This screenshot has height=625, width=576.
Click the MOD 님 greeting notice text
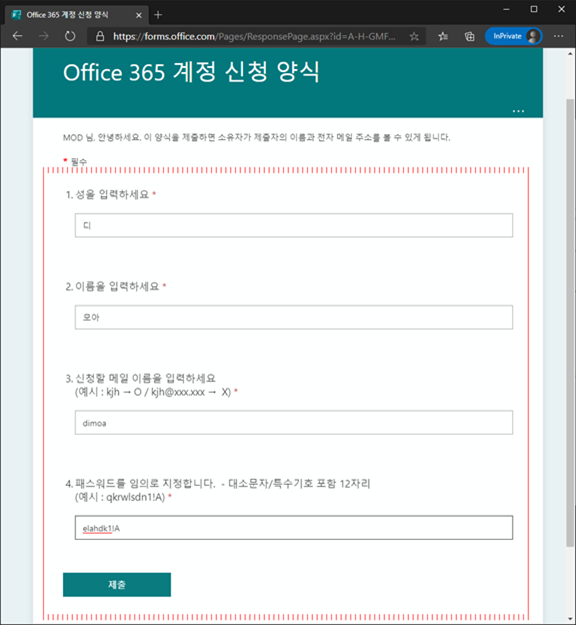click(x=256, y=138)
